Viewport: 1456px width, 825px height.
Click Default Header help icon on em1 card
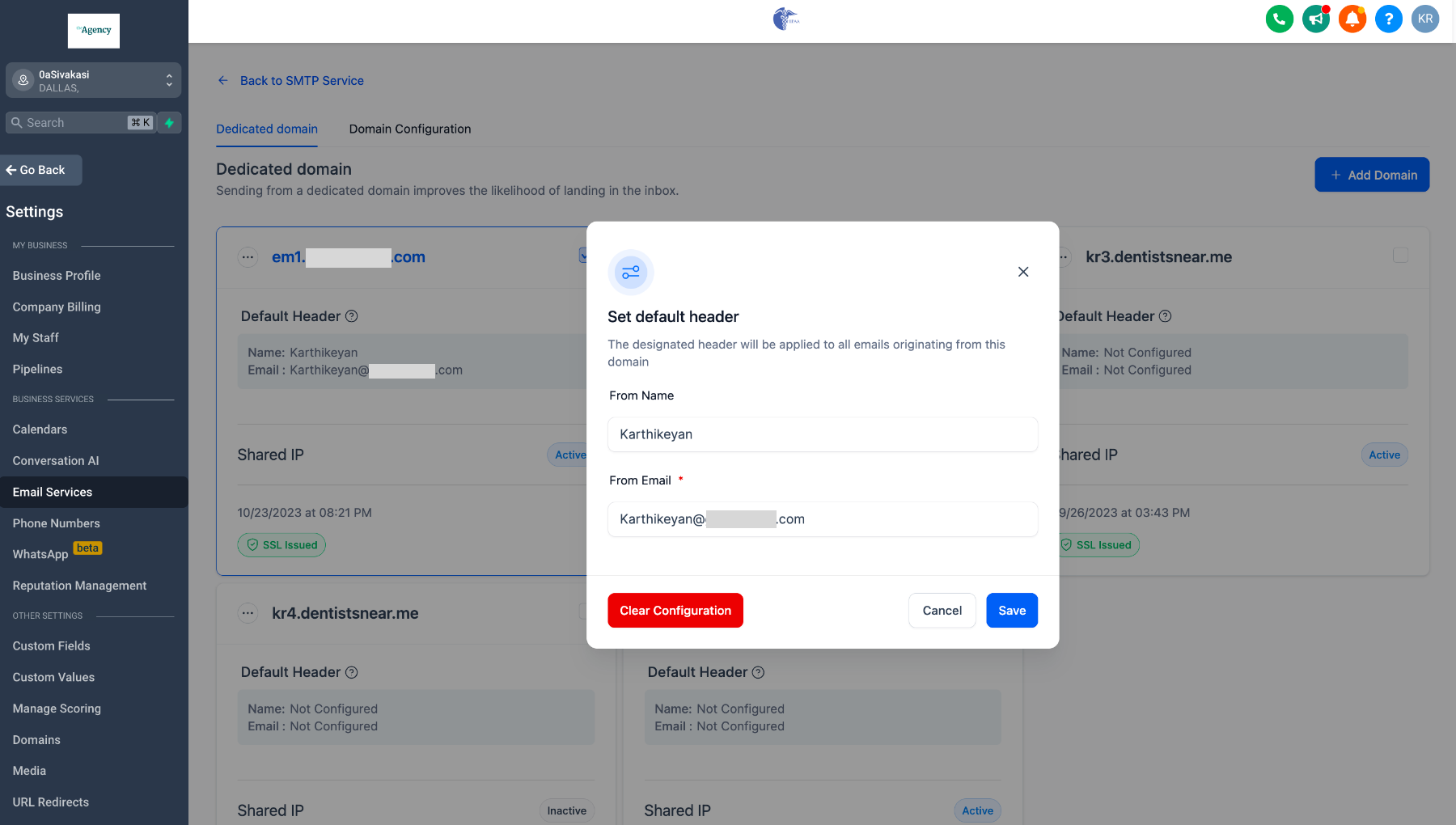click(x=351, y=316)
